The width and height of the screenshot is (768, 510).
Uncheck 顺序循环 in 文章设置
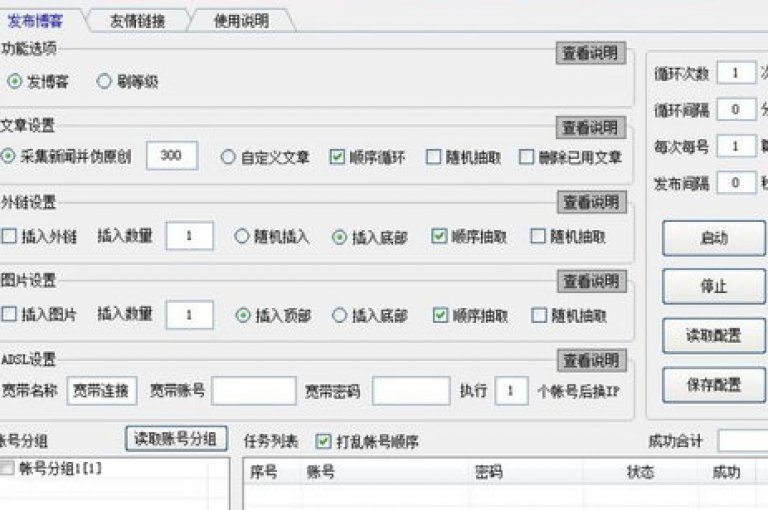tap(337, 157)
